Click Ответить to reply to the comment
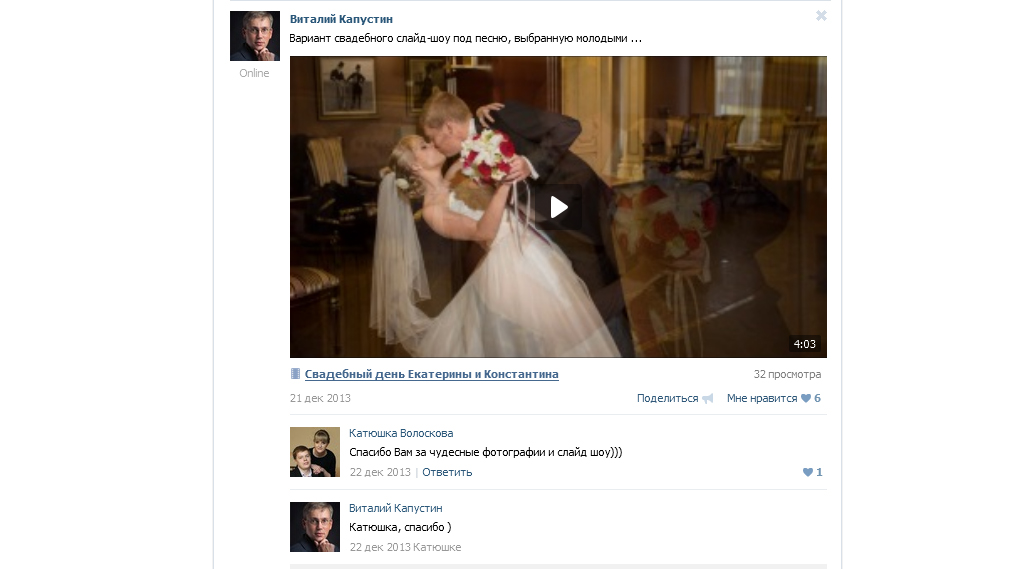The width and height of the screenshot is (1011, 569). click(x=447, y=472)
